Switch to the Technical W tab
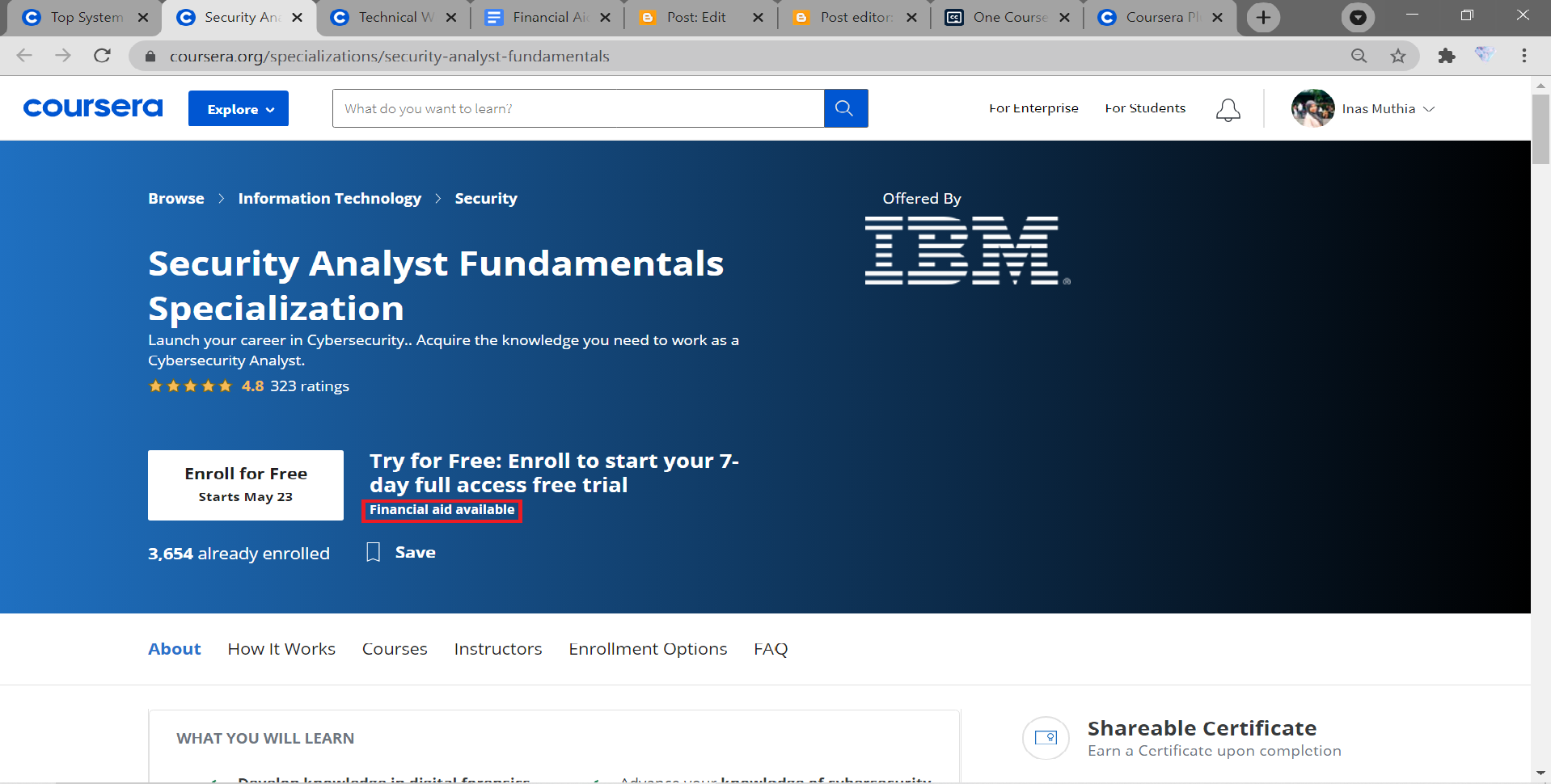Screen dimensions: 1551x784 tap(392, 17)
